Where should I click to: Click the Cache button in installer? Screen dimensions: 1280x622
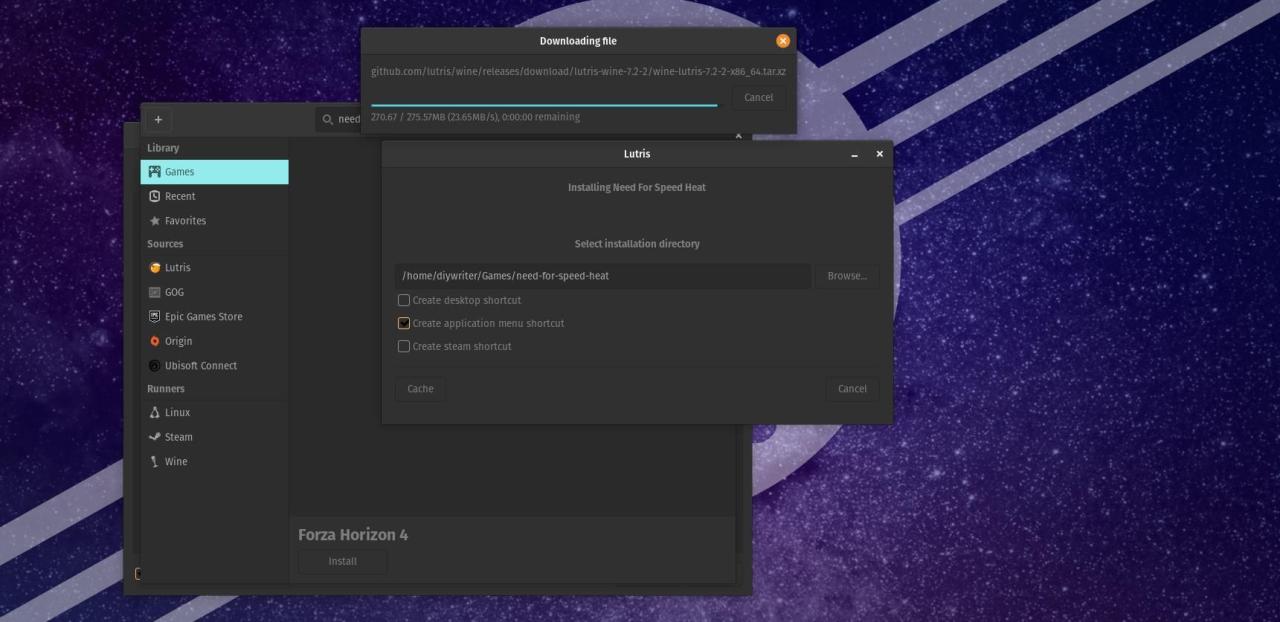point(420,389)
